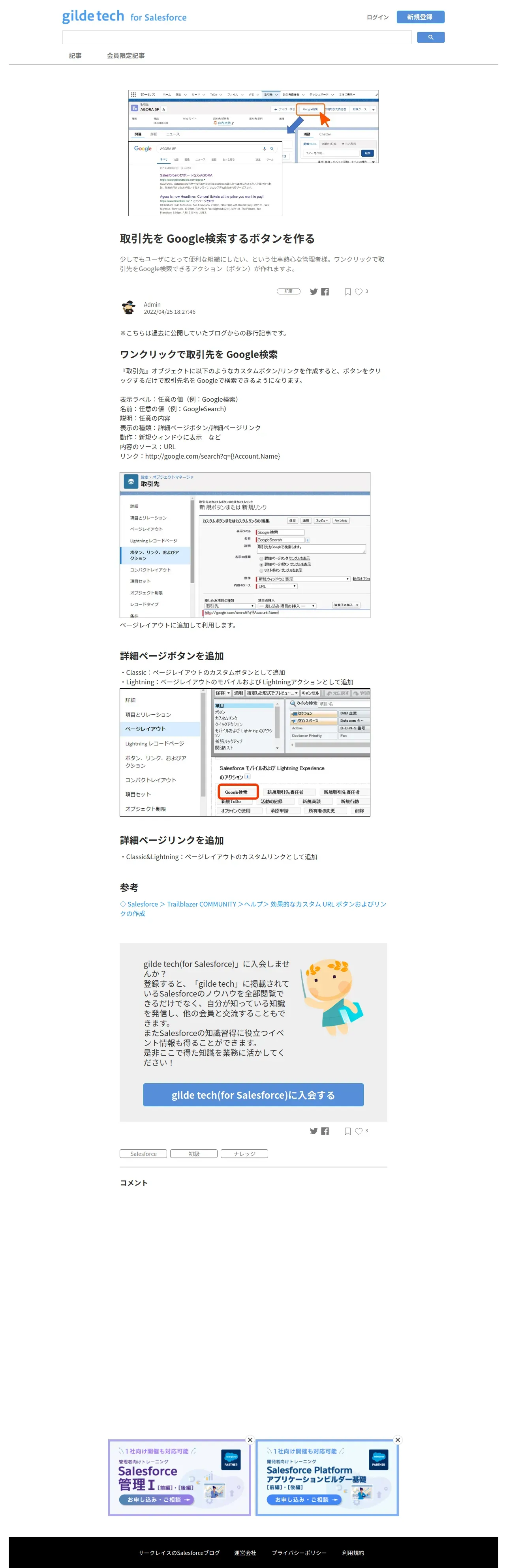Click the 参考 heading
This screenshot has width=507, height=1568.
click(129, 888)
